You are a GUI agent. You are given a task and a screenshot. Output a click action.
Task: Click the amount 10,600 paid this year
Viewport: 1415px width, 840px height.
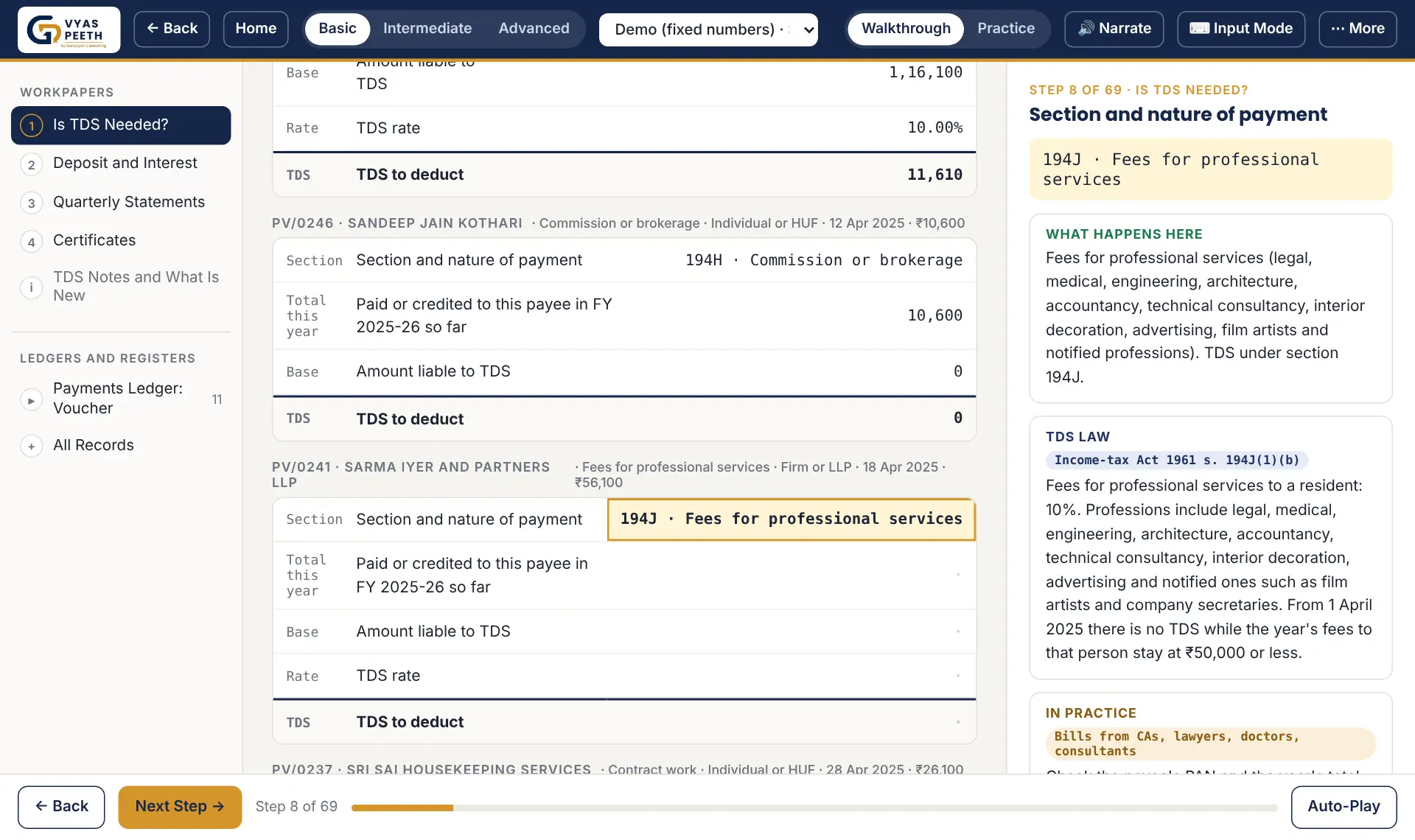934,316
